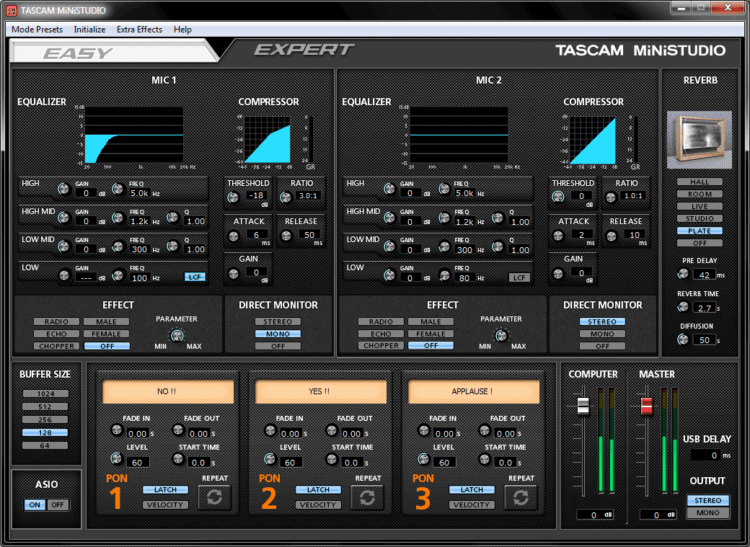750x547 pixels.
Task: Enable the MIC 2 LCF low cut filter
Action: click(x=519, y=277)
